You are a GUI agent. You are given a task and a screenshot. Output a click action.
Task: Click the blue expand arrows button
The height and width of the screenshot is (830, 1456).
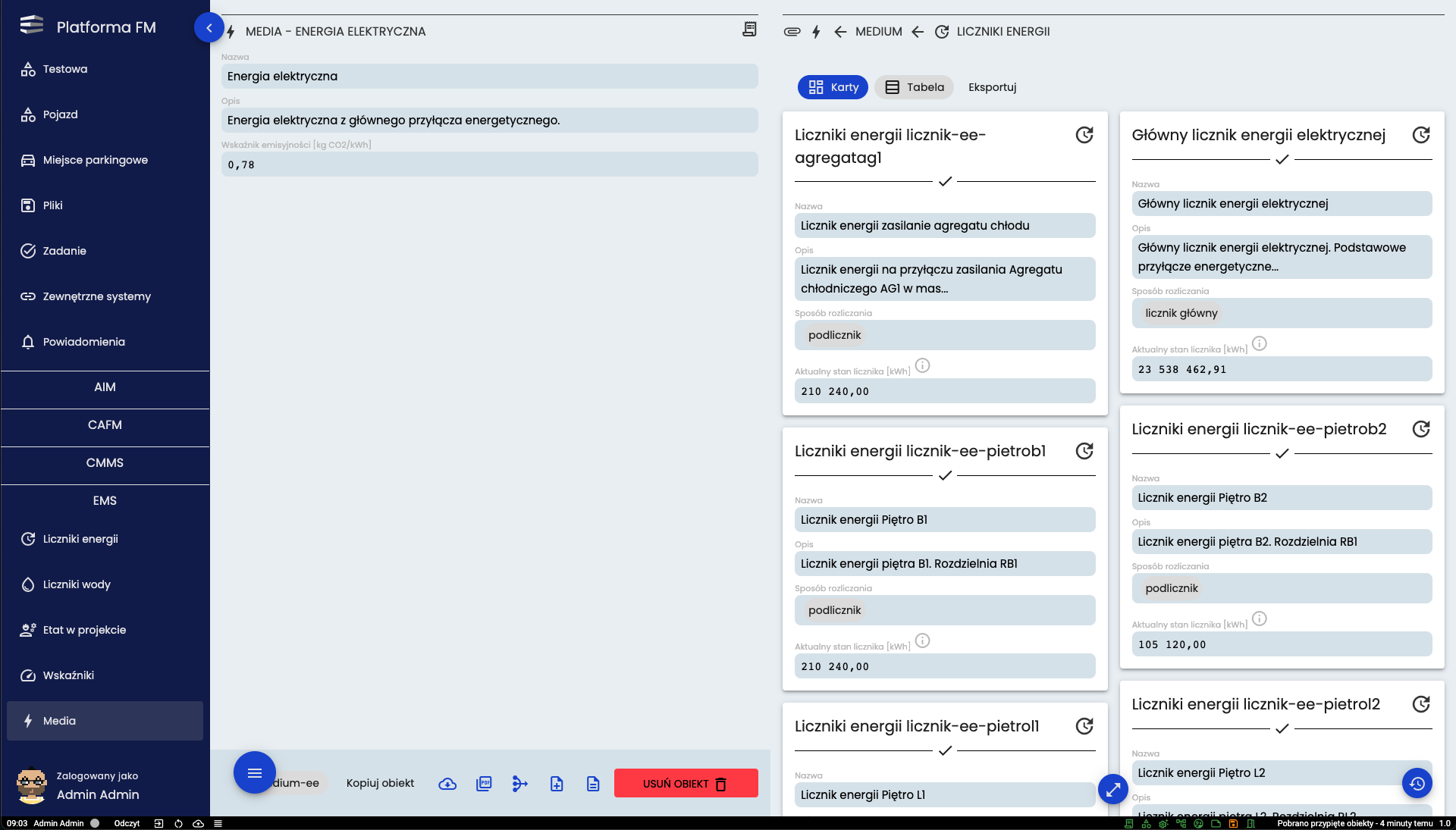tap(1113, 790)
